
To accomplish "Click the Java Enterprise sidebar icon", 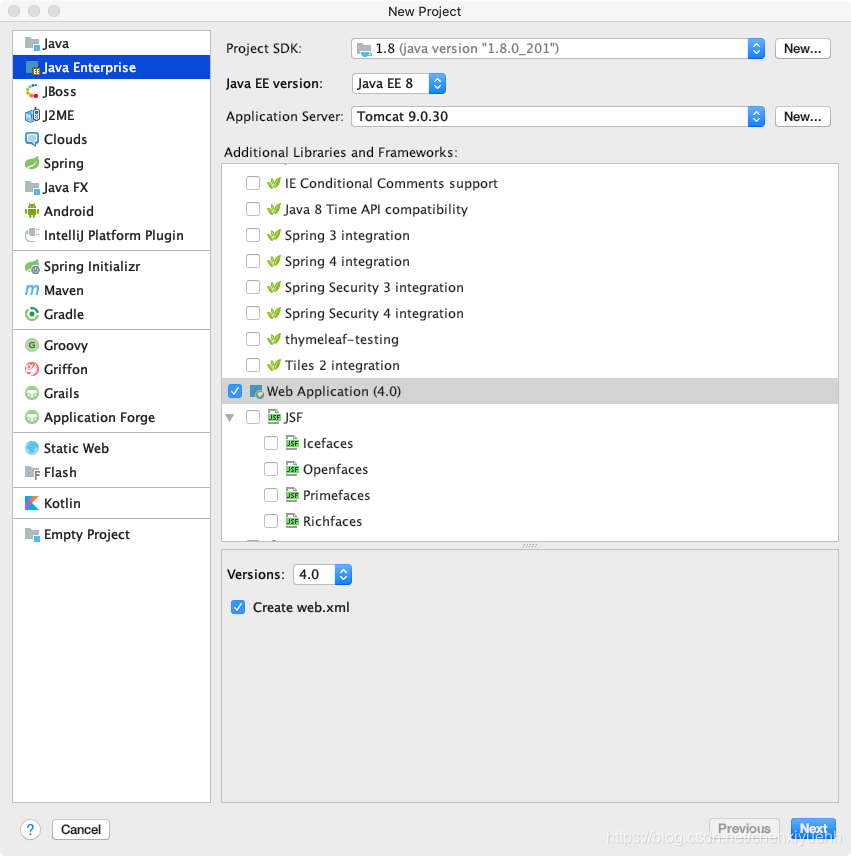I will [x=32, y=68].
